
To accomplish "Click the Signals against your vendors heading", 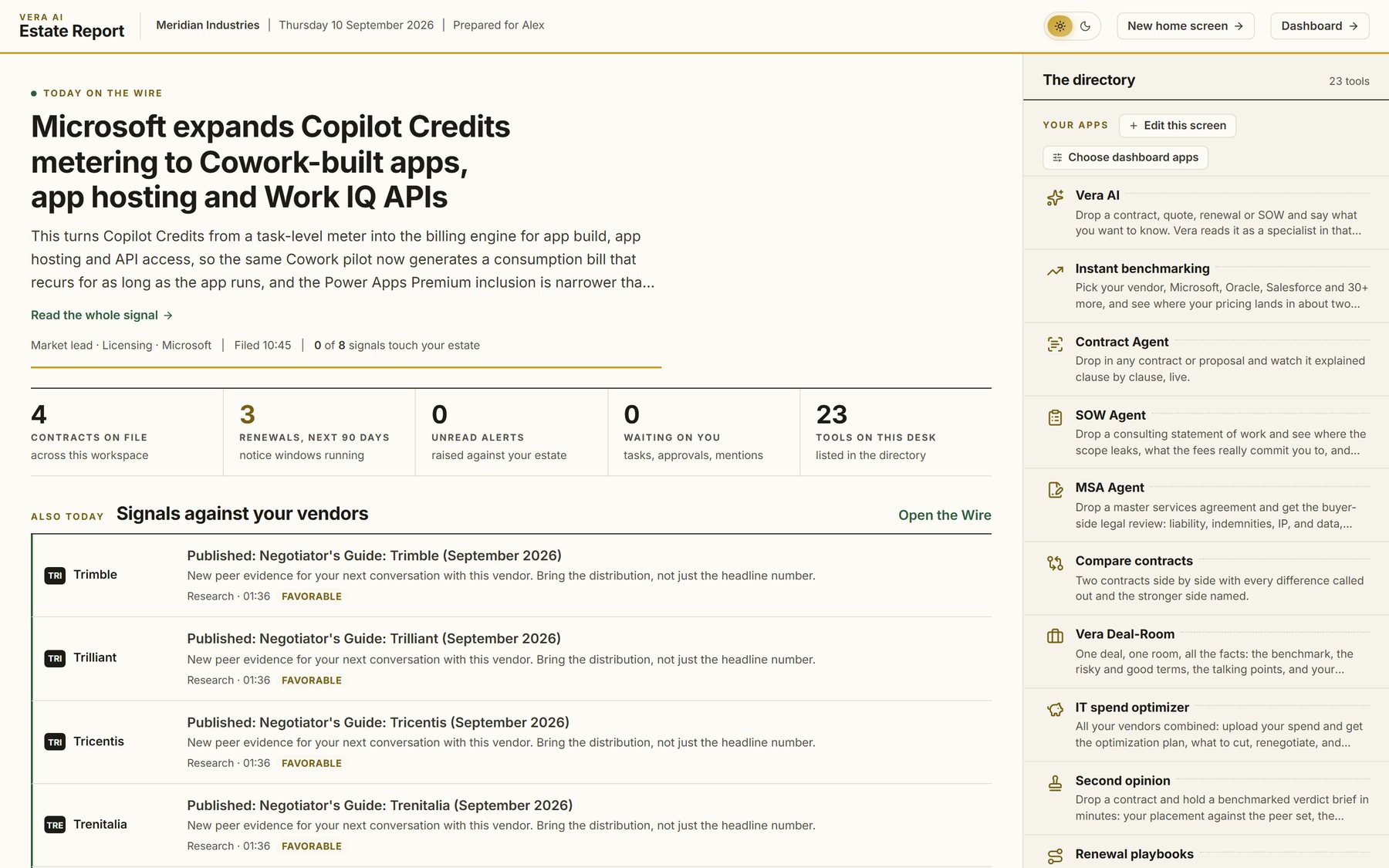I will tap(242, 514).
